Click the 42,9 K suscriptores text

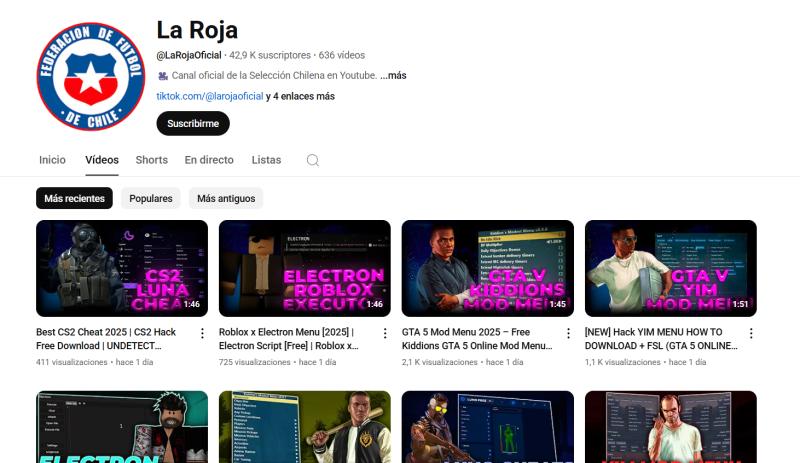(x=270, y=55)
